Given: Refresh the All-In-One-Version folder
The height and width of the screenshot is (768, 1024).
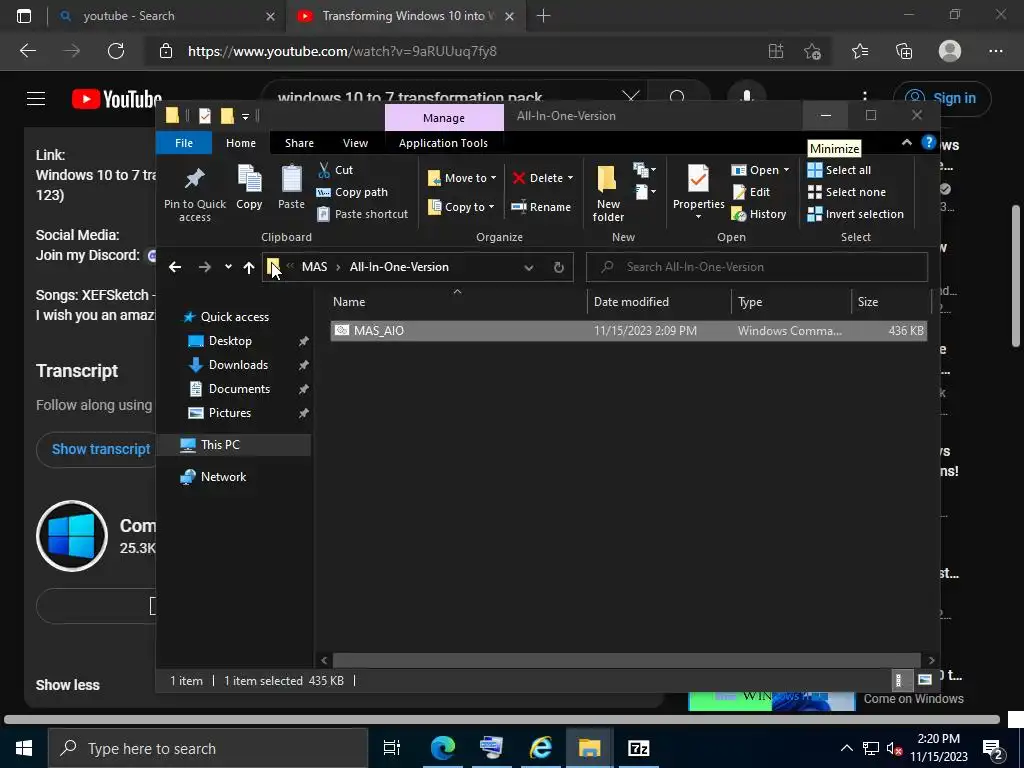Looking at the screenshot, I should 558,267.
